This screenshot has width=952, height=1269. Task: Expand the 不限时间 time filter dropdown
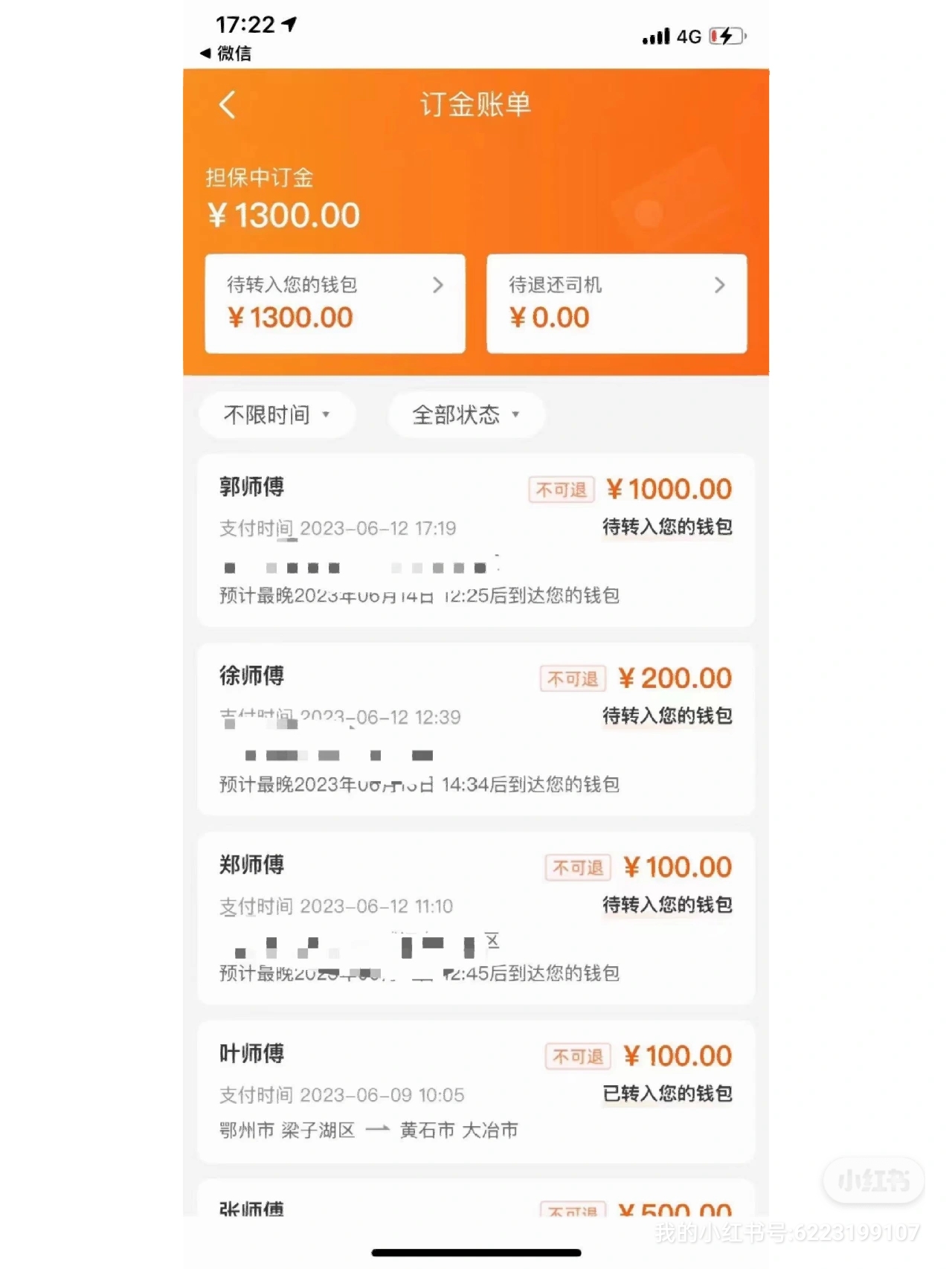[277, 414]
